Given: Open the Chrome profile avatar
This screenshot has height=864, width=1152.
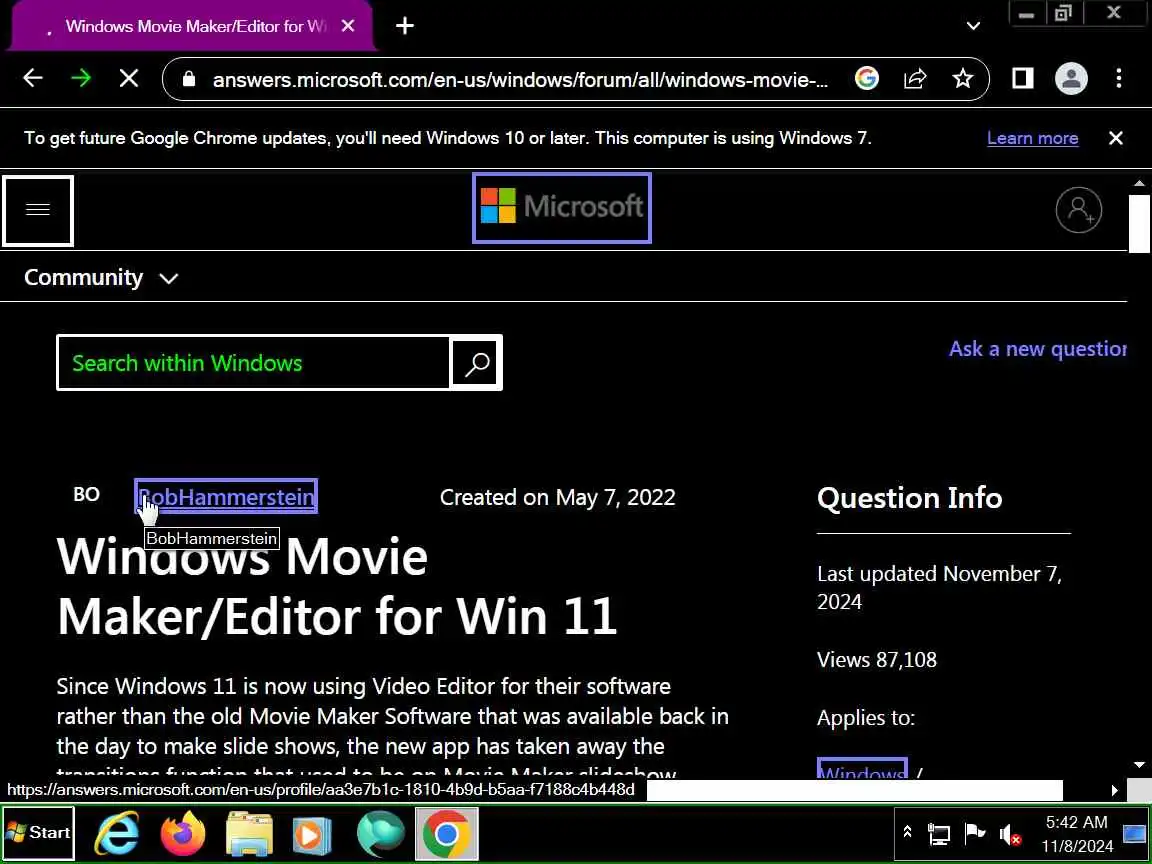Looking at the screenshot, I should (1071, 78).
